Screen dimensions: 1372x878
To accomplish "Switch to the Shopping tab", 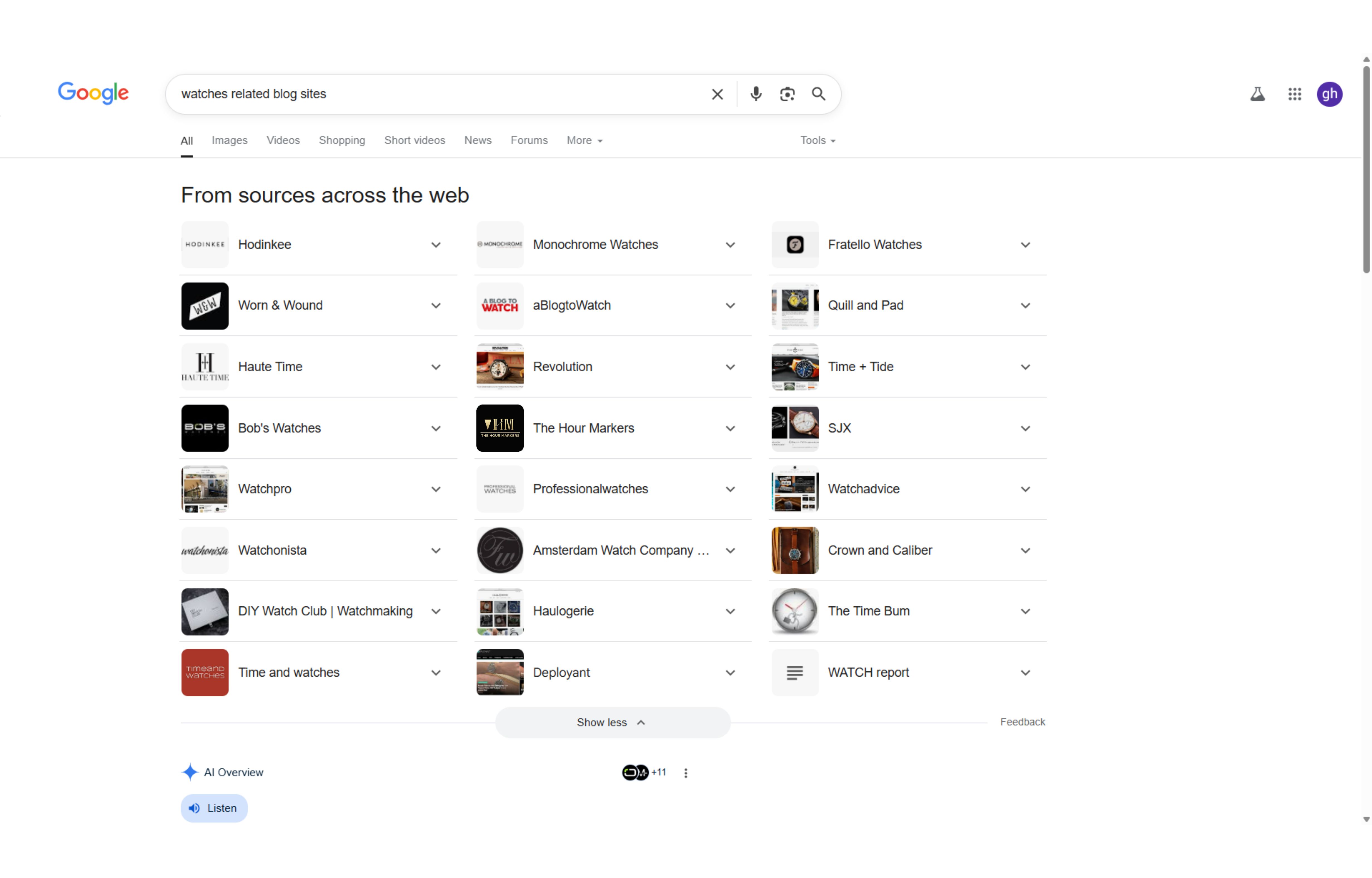I will tap(342, 140).
